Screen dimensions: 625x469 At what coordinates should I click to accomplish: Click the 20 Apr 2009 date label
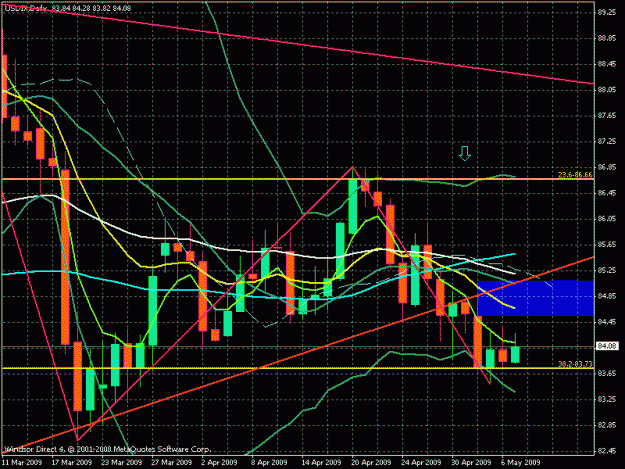pyautogui.click(x=371, y=463)
